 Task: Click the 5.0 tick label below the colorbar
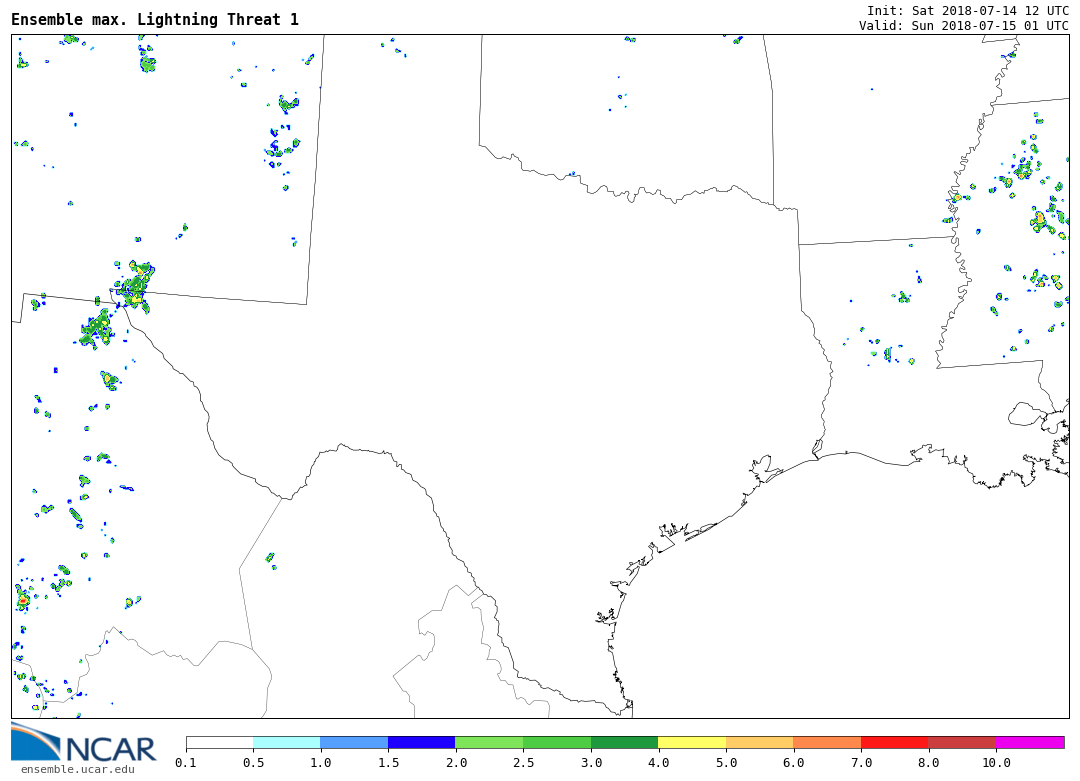(726, 763)
